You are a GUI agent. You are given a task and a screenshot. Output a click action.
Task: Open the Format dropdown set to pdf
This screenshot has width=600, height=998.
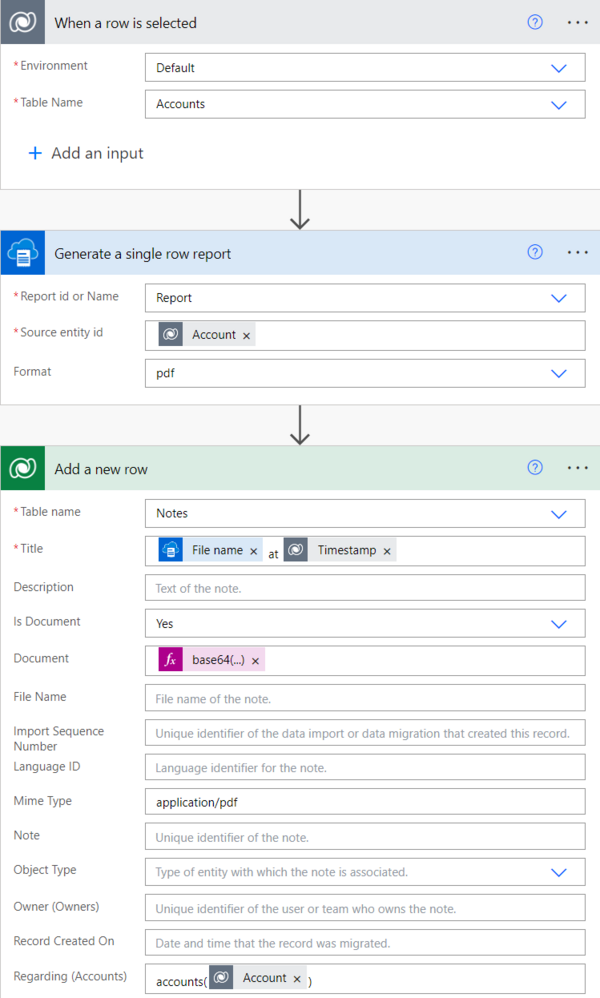560,371
